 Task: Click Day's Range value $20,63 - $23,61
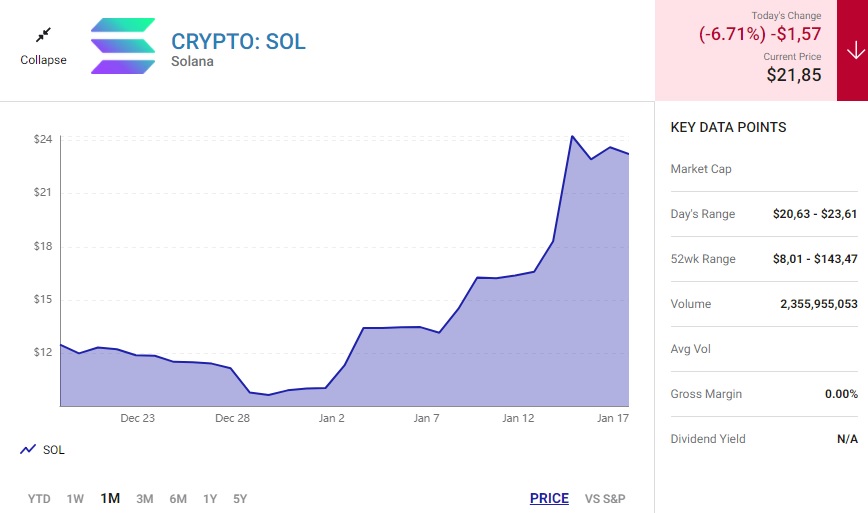(x=815, y=214)
